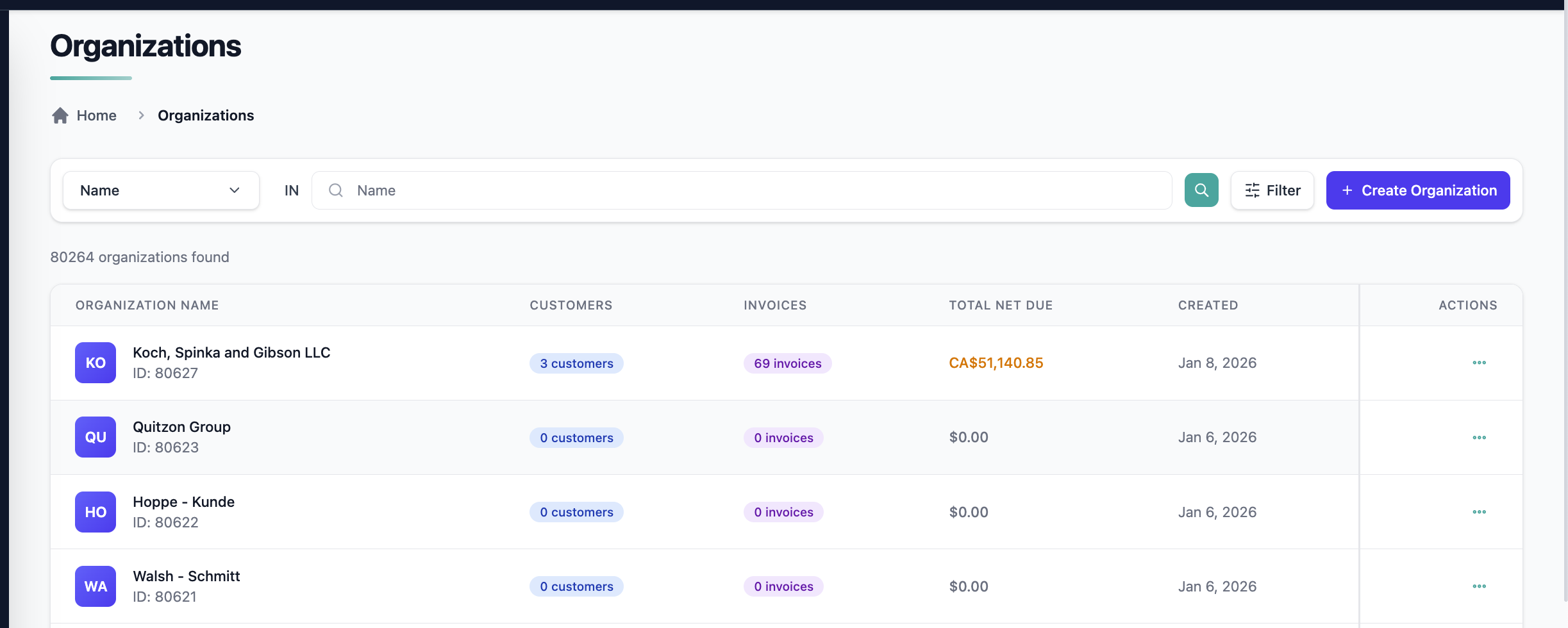
Task: Click Create Organization button
Action: [x=1417, y=190]
